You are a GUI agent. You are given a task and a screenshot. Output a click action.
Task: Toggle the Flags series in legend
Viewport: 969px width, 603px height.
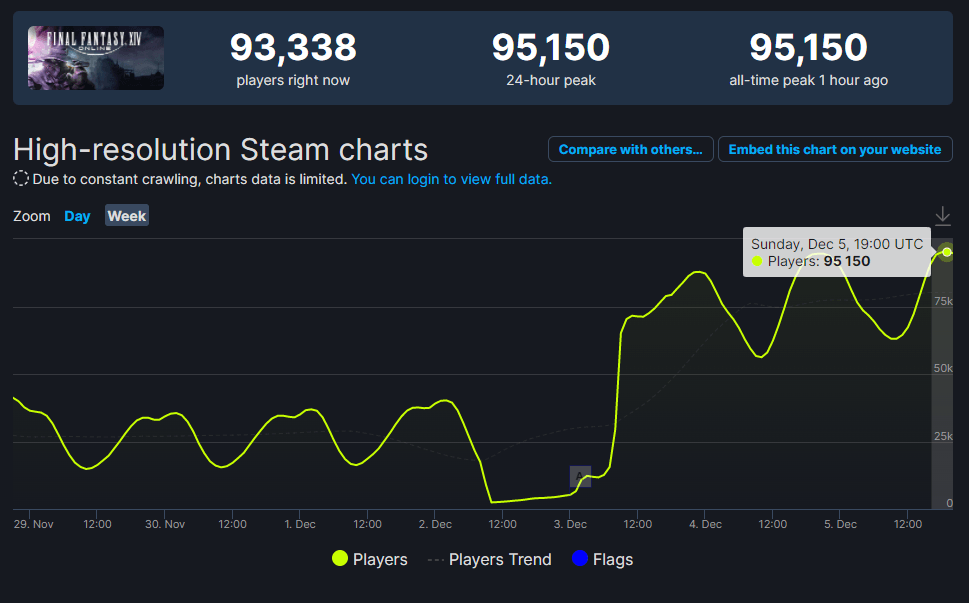tap(603, 559)
